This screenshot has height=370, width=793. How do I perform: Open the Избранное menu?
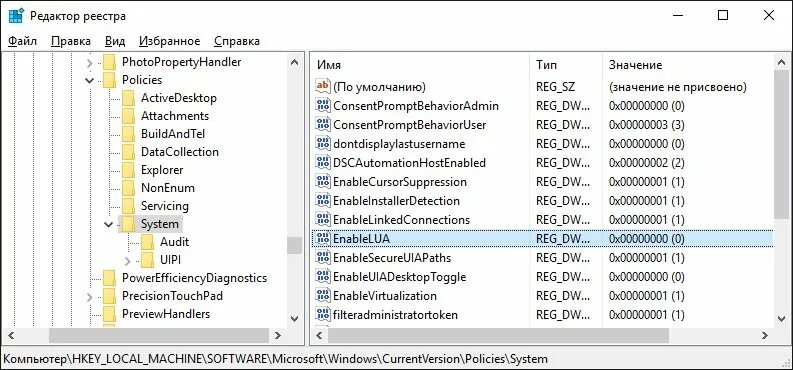click(x=169, y=41)
